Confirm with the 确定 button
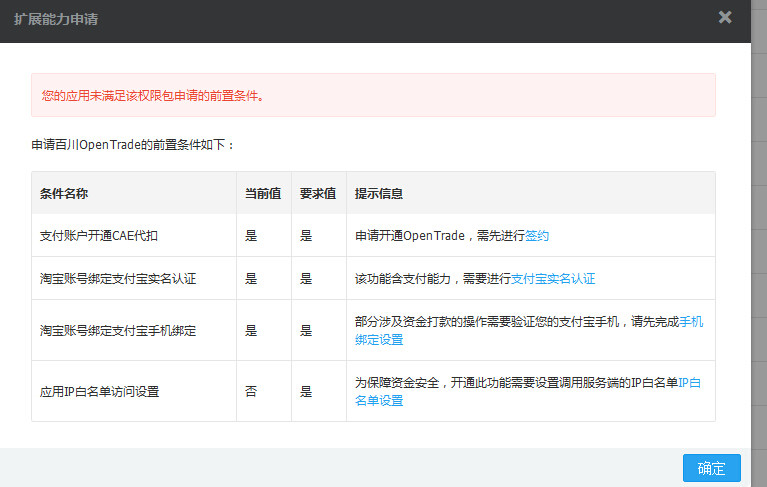The image size is (767, 487). click(x=712, y=468)
